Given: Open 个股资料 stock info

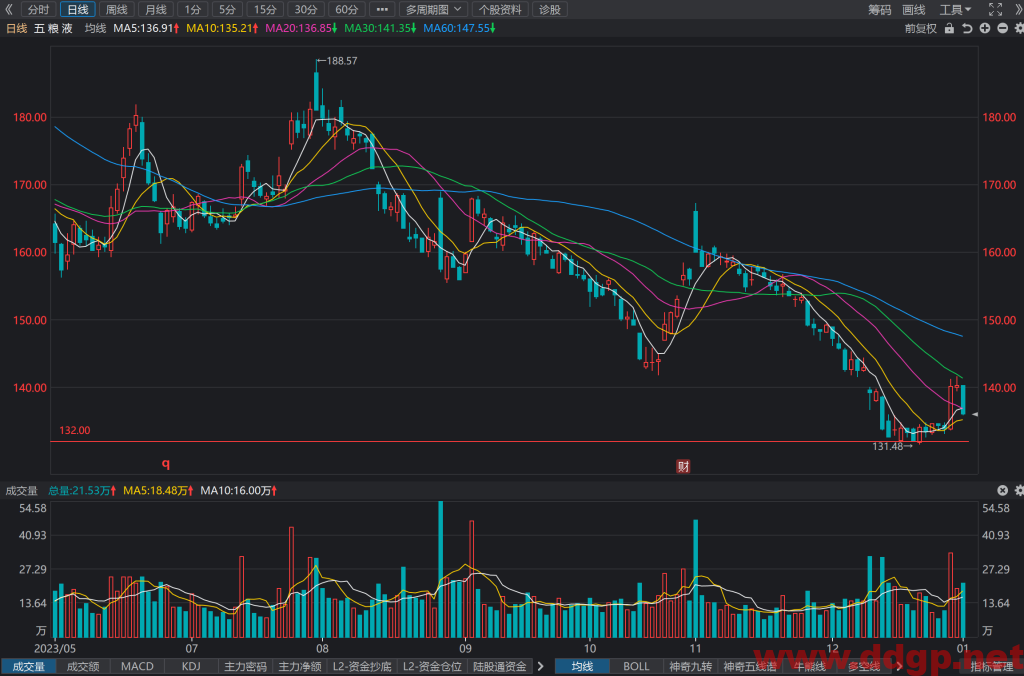Looking at the screenshot, I should pyautogui.click(x=500, y=10).
